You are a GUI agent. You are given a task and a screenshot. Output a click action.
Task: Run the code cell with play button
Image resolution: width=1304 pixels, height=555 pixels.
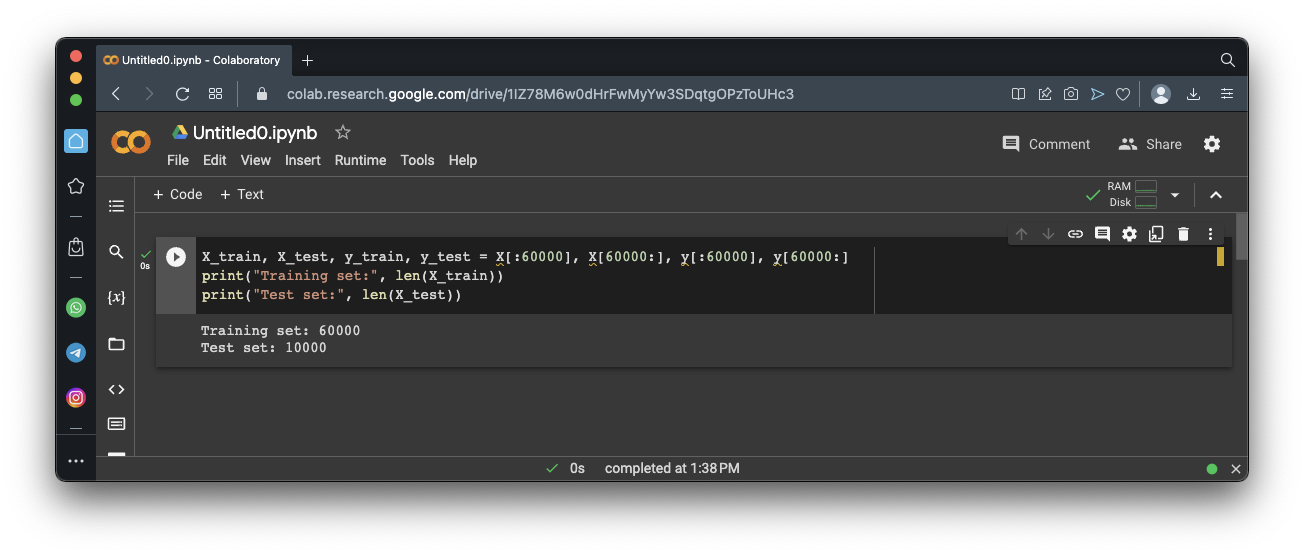coord(176,257)
